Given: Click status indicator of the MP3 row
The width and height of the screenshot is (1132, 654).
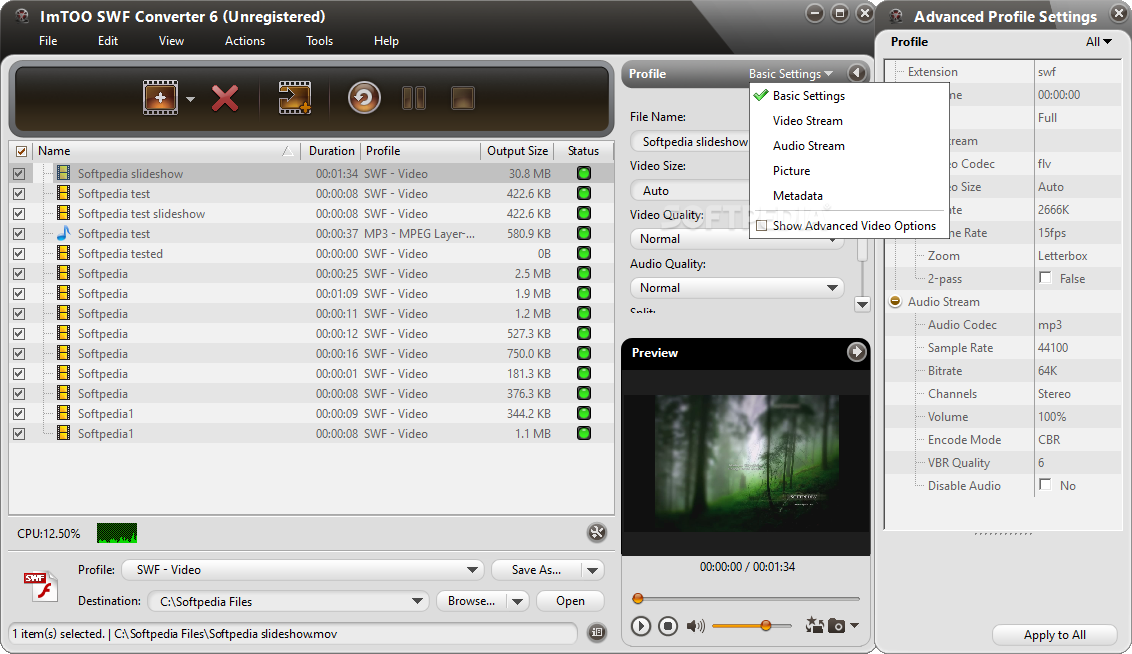Looking at the screenshot, I should point(583,233).
